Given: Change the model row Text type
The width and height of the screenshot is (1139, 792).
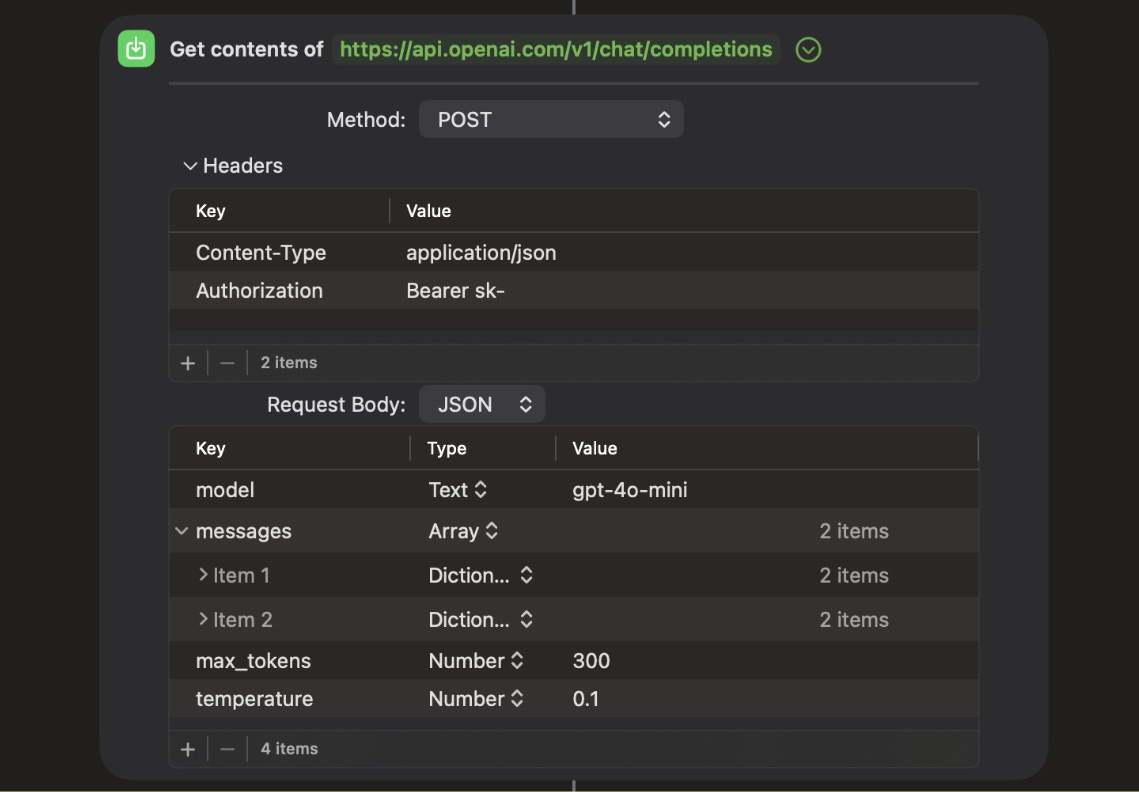Looking at the screenshot, I should (458, 490).
